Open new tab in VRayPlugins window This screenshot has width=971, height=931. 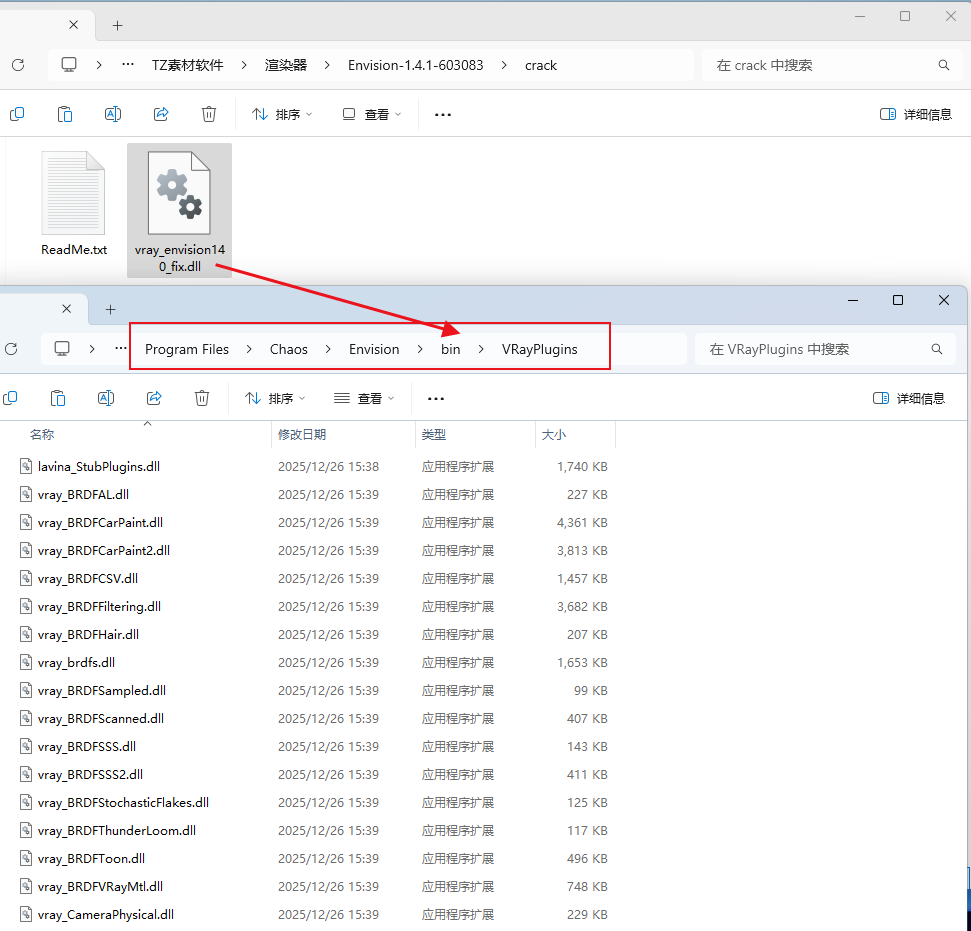tap(110, 309)
